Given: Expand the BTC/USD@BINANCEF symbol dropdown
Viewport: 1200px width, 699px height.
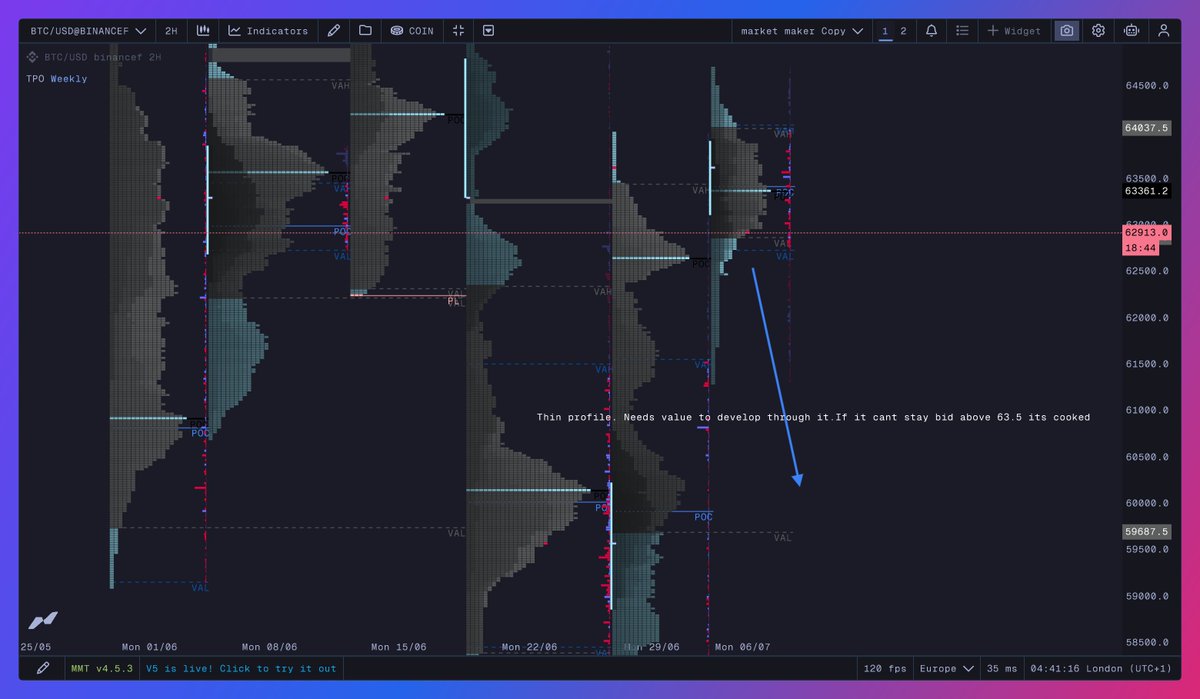Looking at the screenshot, I should click(88, 31).
